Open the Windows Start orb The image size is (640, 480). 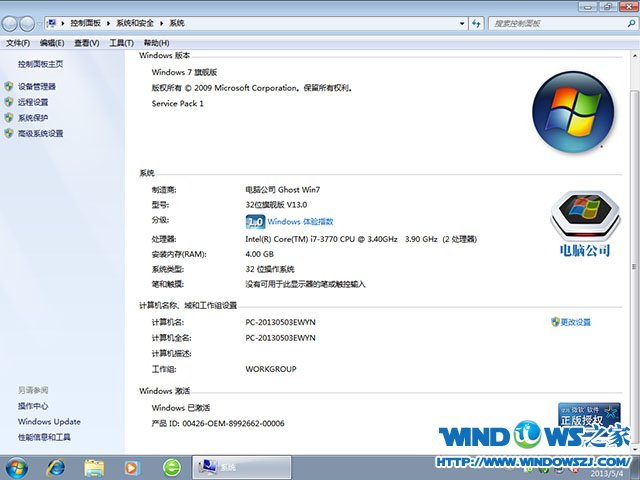16,467
